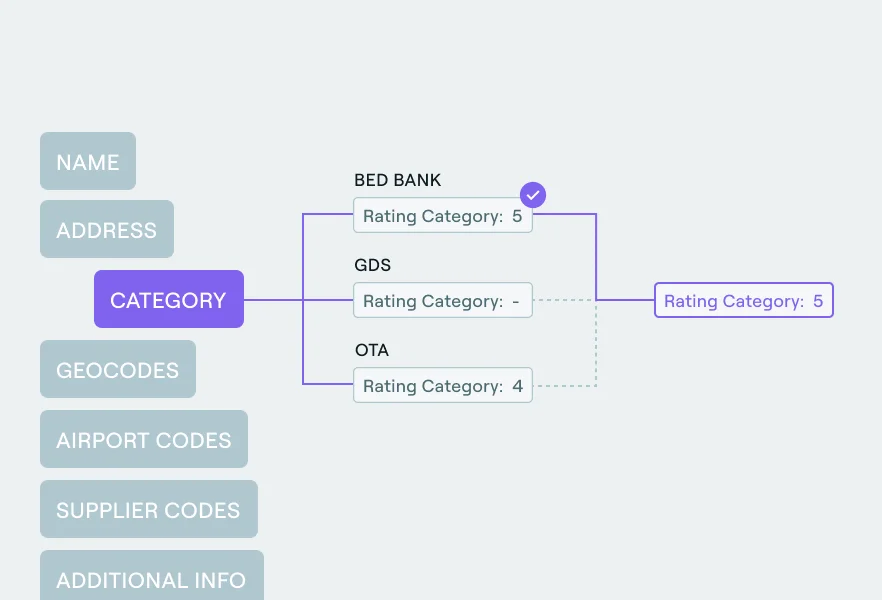882x600 pixels.
Task: Click the dotted connector leaving the GDS box
Action: click(x=563, y=300)
